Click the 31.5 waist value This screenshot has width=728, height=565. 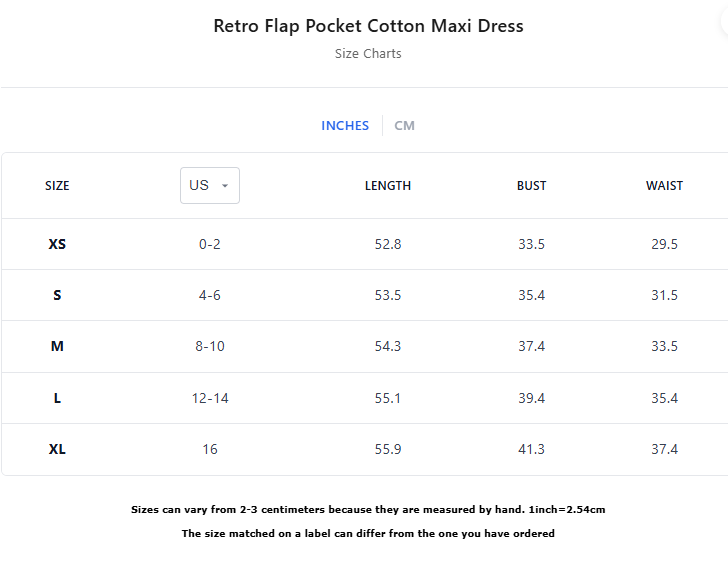[x=664, y=295]
